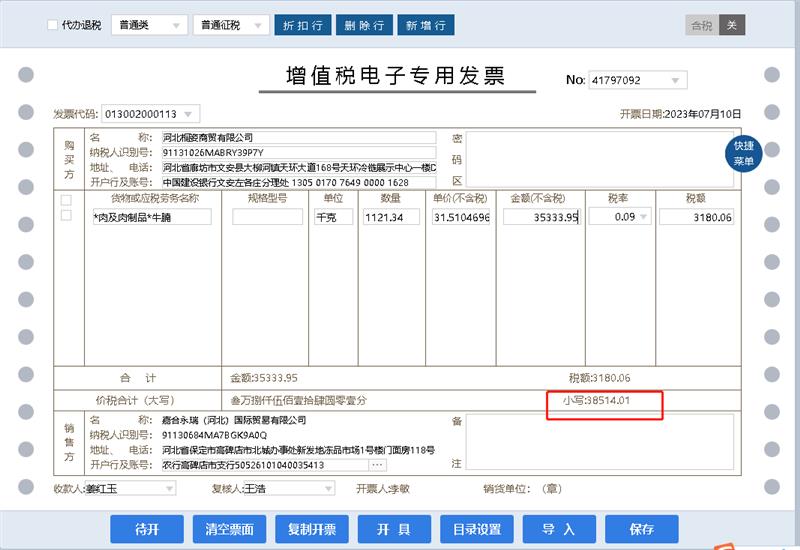The image size is (800, 550).
Task: Open the 复核人 reviewer dropdown
Action: 327,489
